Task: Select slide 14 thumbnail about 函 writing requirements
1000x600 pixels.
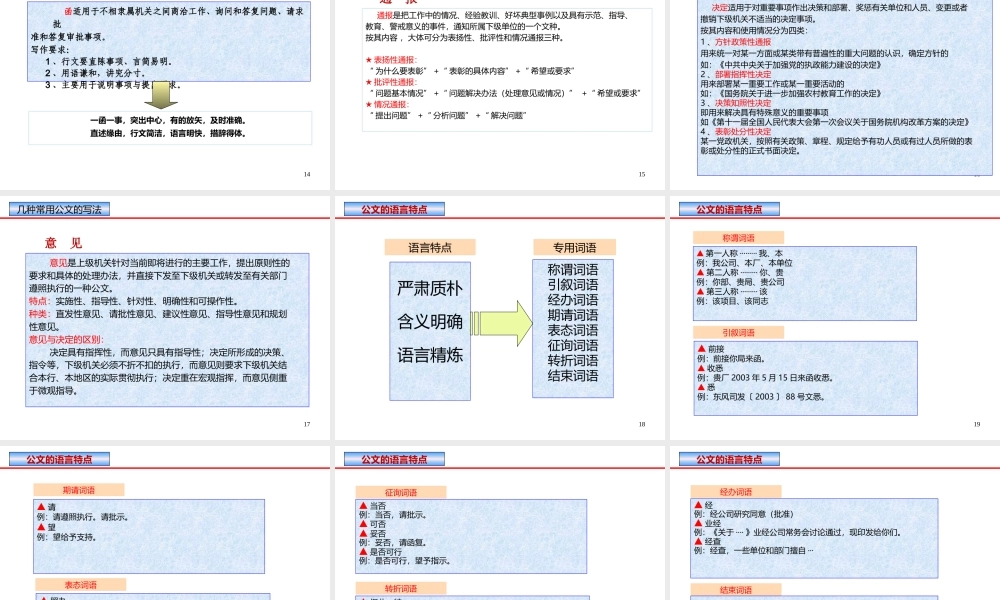Action: coord(165,94)
